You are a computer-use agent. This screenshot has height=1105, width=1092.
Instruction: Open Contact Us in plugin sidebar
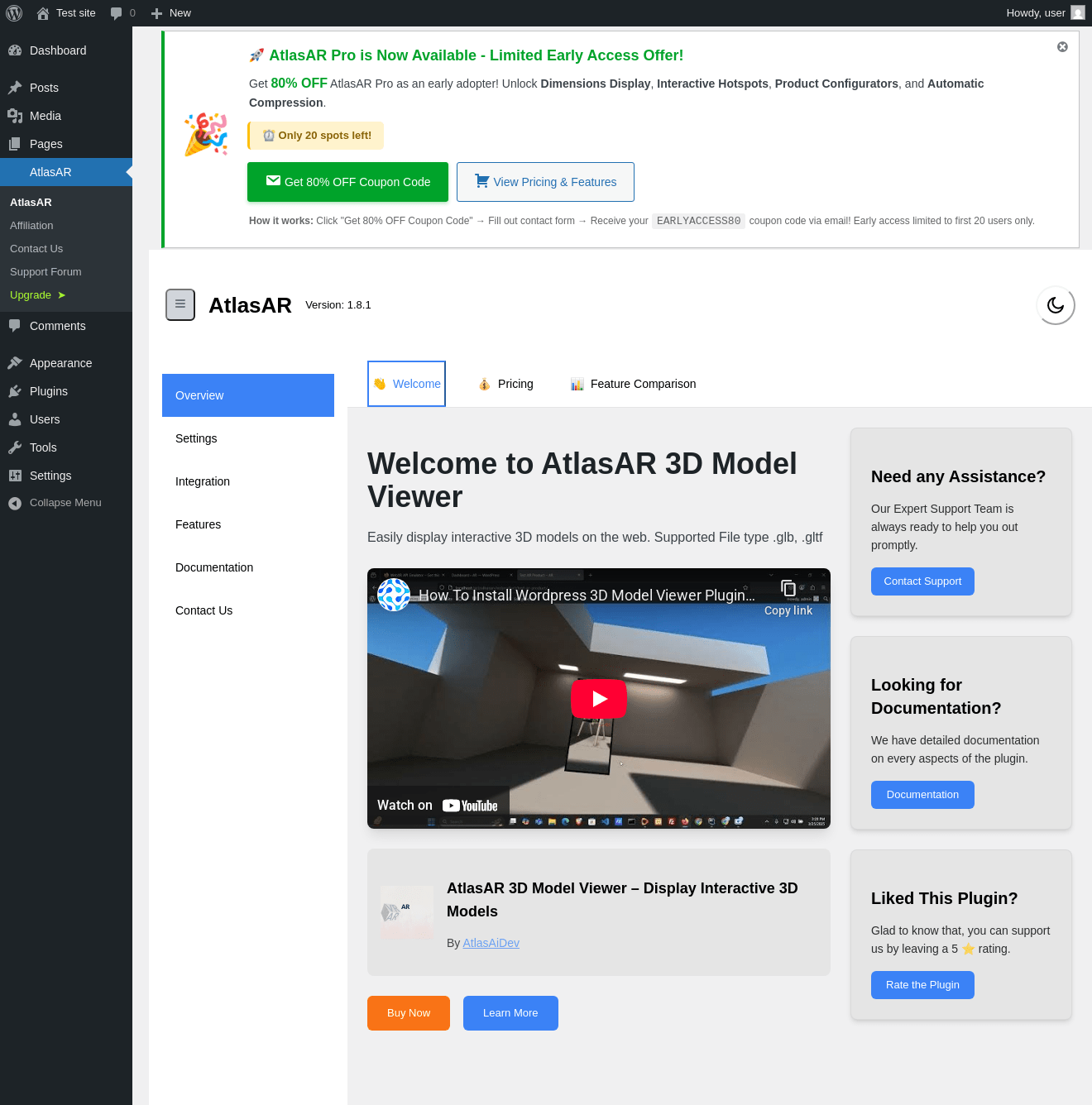pos(248,610)
